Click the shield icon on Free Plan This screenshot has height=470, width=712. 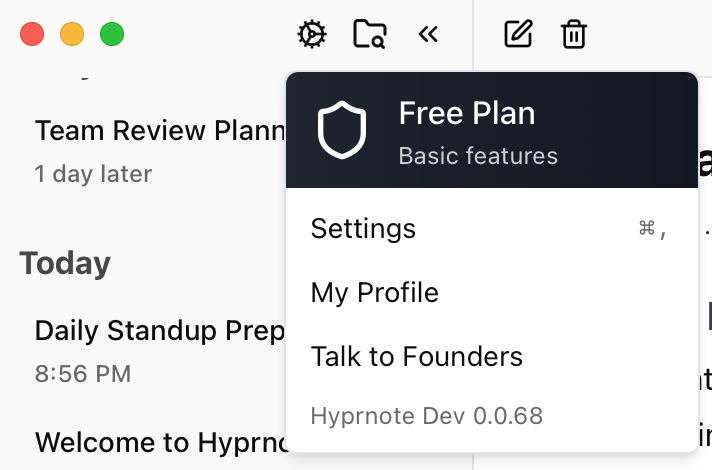click(342, 130)
